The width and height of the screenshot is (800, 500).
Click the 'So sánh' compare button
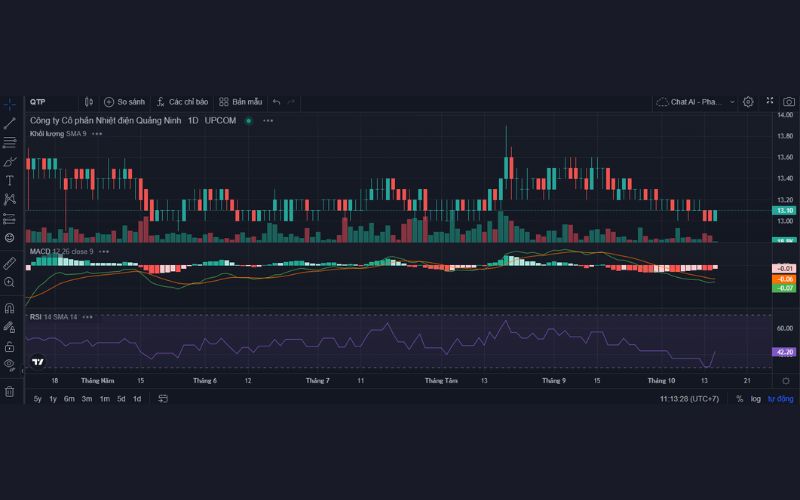point(124,102)
